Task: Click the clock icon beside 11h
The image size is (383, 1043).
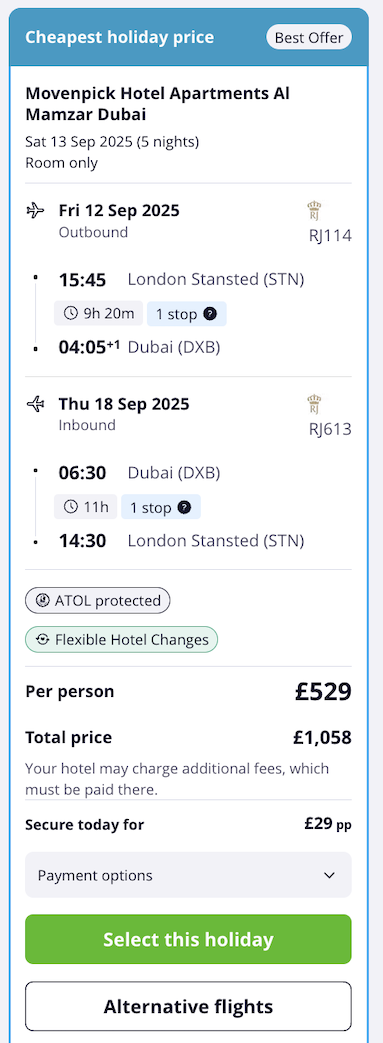Action: tap(70, 508)
